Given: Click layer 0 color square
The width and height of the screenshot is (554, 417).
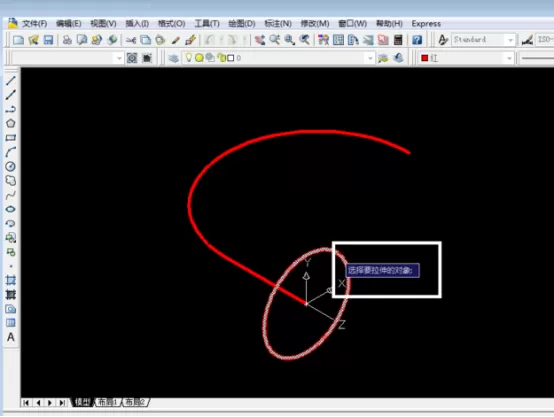Looking at the screenshot, I should [231, 58].
